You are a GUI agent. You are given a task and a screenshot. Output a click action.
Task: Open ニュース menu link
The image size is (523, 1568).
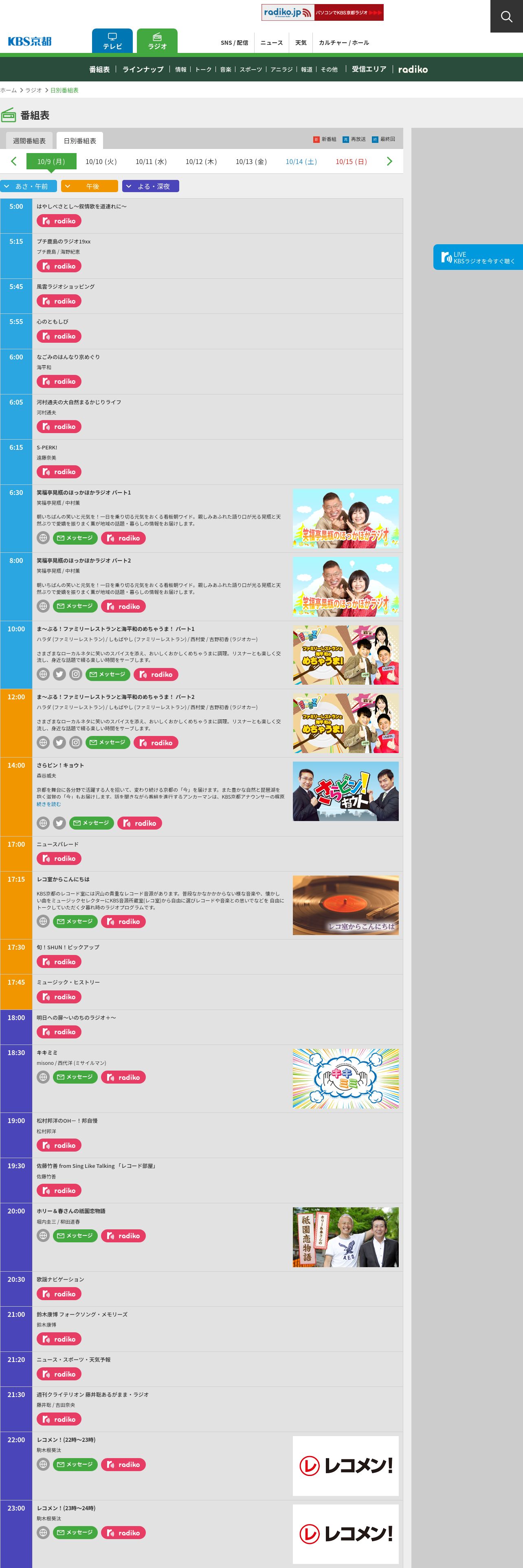point(272,43)
